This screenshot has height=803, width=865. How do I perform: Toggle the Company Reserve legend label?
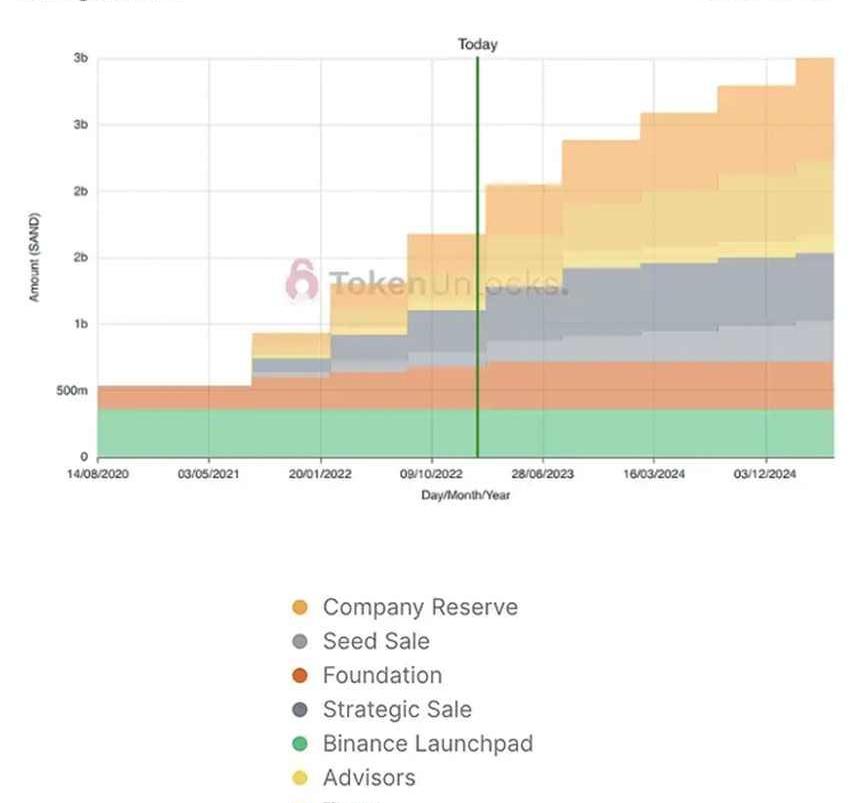coord(420,607)
